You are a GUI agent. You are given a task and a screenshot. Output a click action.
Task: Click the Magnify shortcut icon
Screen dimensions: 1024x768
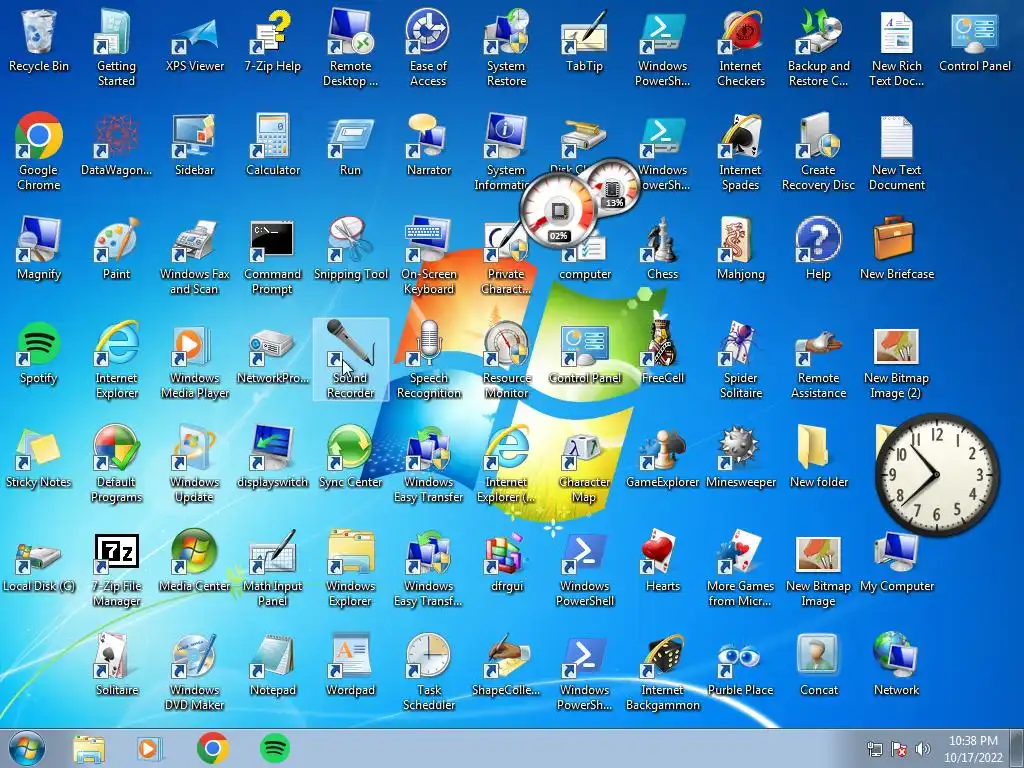(x=39, y=240)
